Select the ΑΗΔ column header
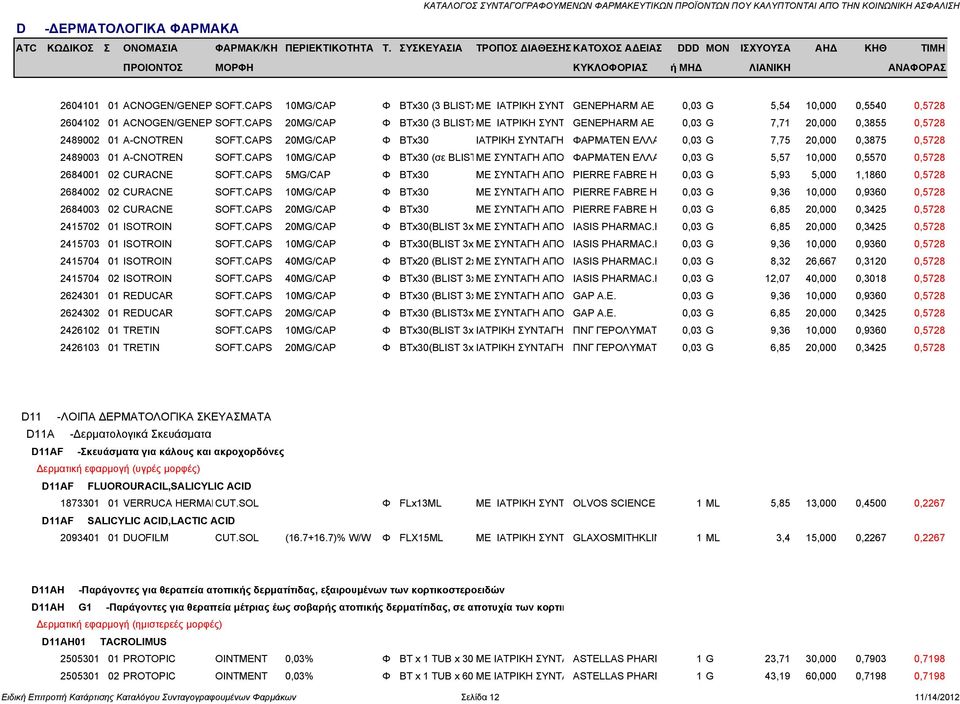The height and width of the screenshot is (704, 960). point(825,48)
